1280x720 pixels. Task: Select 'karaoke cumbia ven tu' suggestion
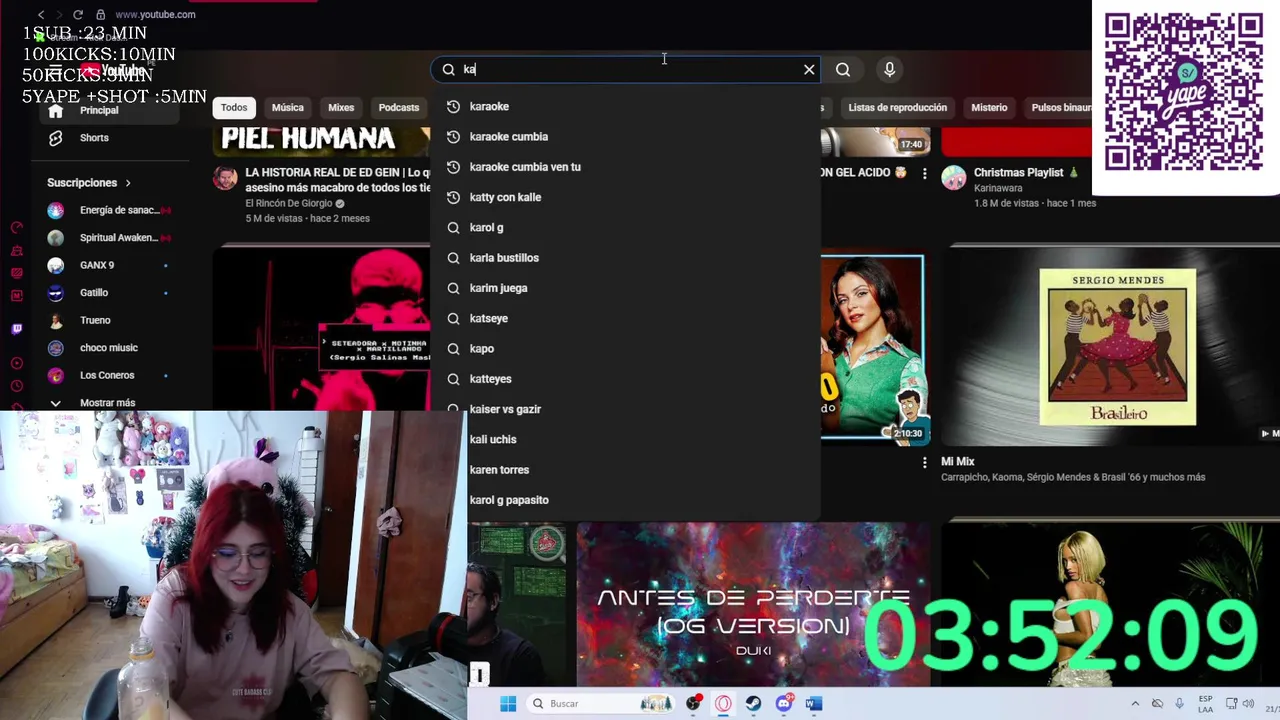click(625, 167)
